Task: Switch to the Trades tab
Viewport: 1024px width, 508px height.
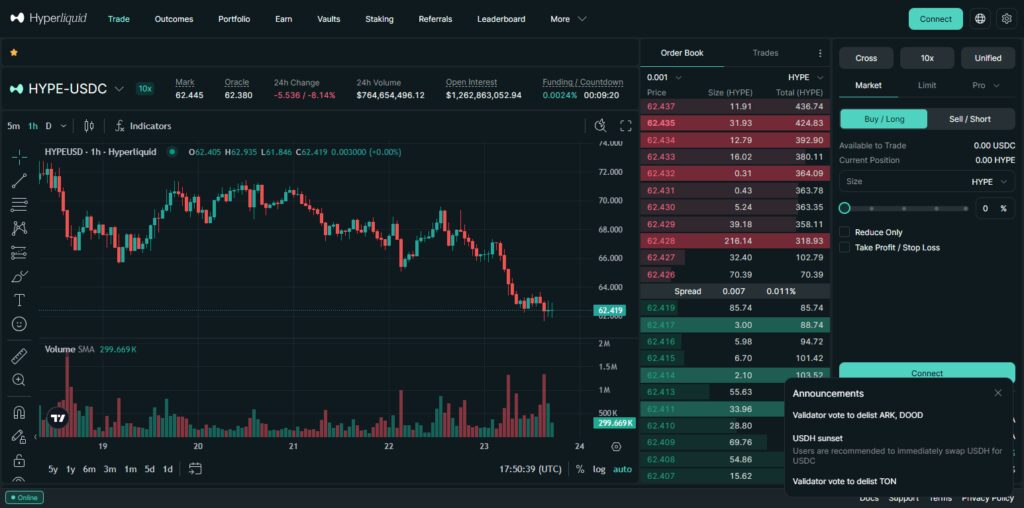Action: click(765, 53)
